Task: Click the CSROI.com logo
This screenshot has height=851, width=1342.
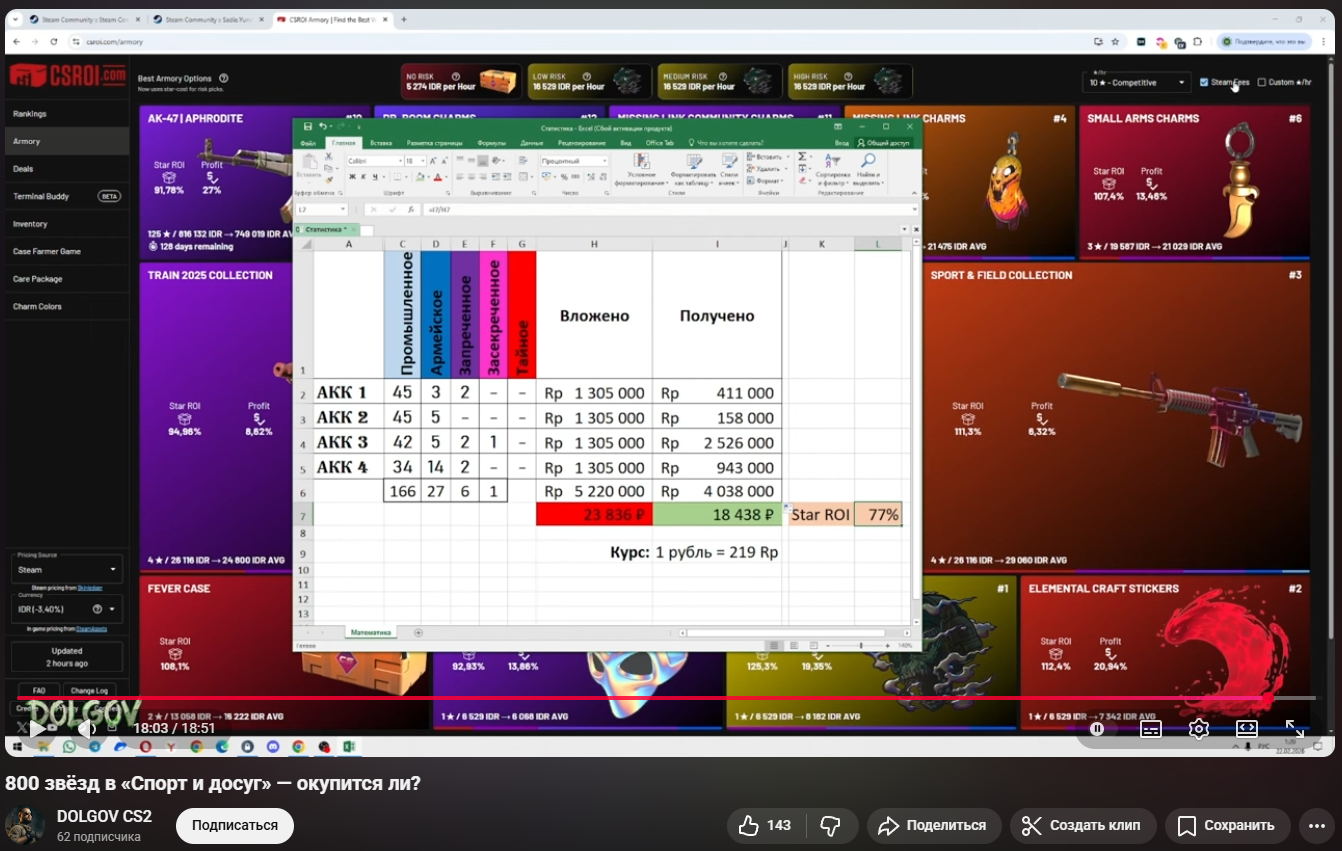Action: (67, 76)
